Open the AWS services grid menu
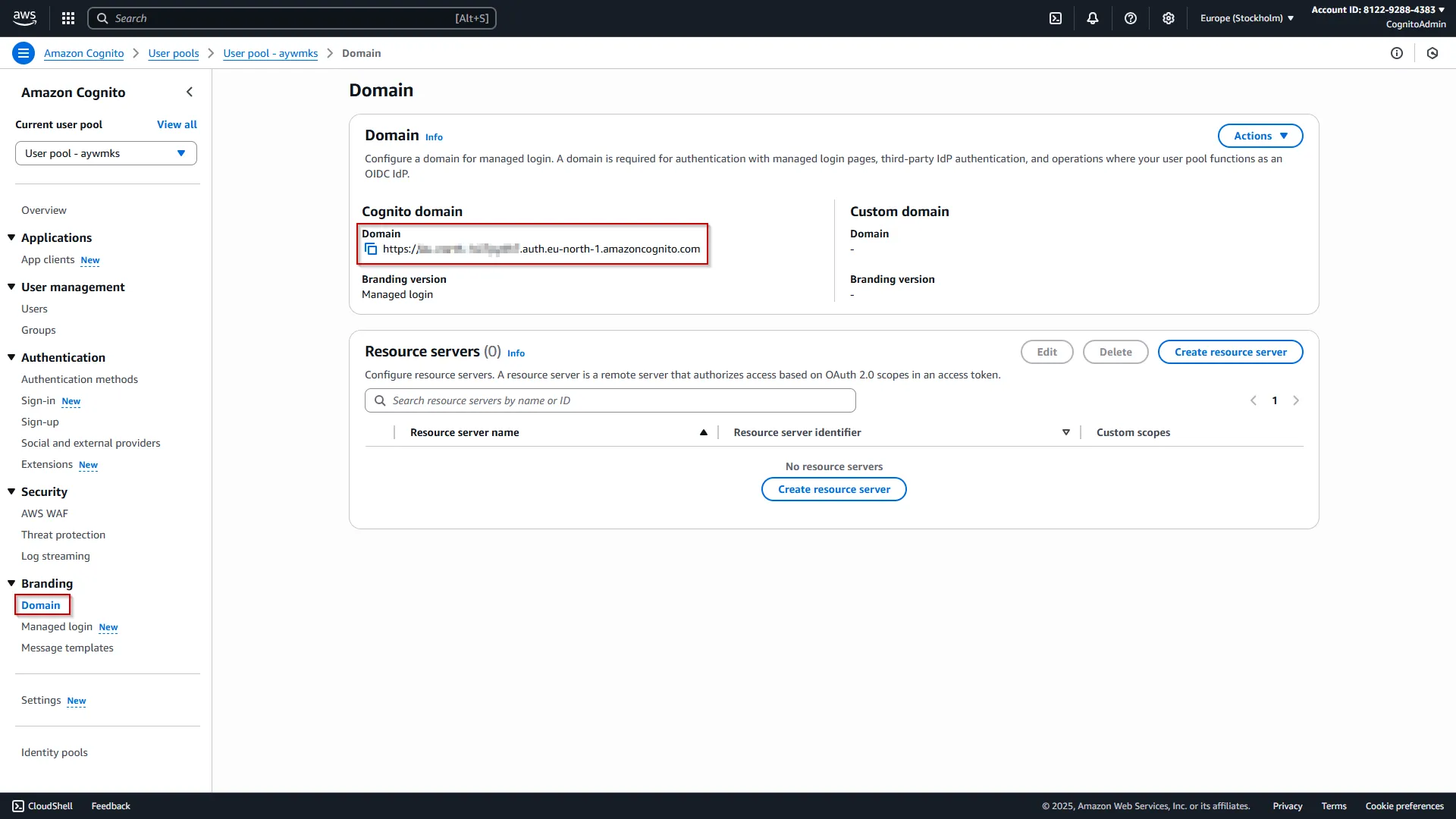 [68, 18]
